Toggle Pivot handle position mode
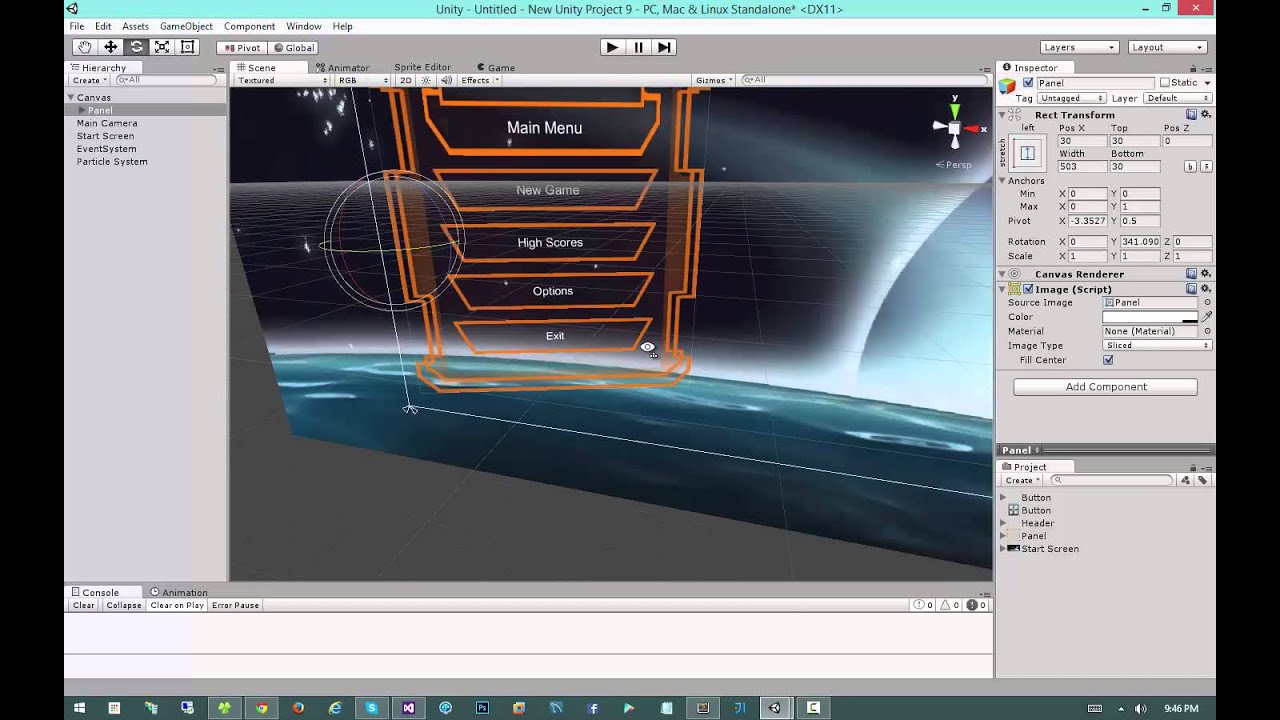 (241, 48)
